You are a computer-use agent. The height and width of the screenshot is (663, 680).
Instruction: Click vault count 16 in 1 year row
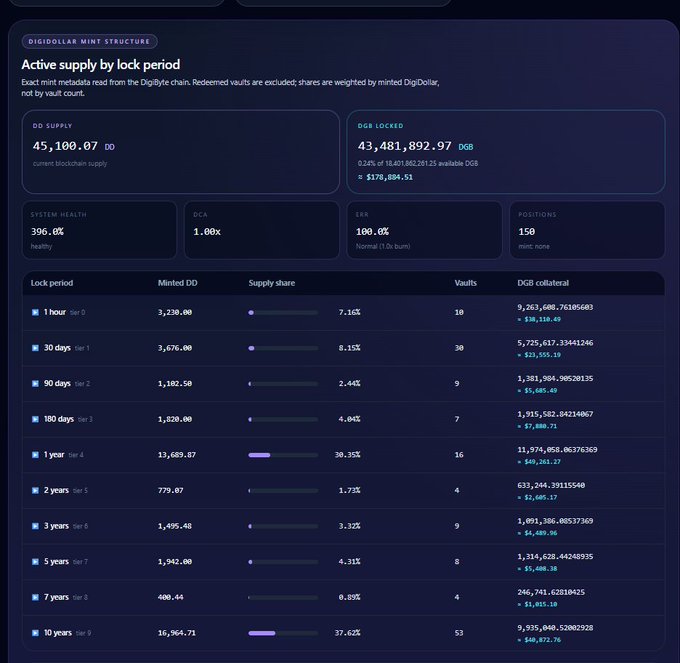pos(459,454)
